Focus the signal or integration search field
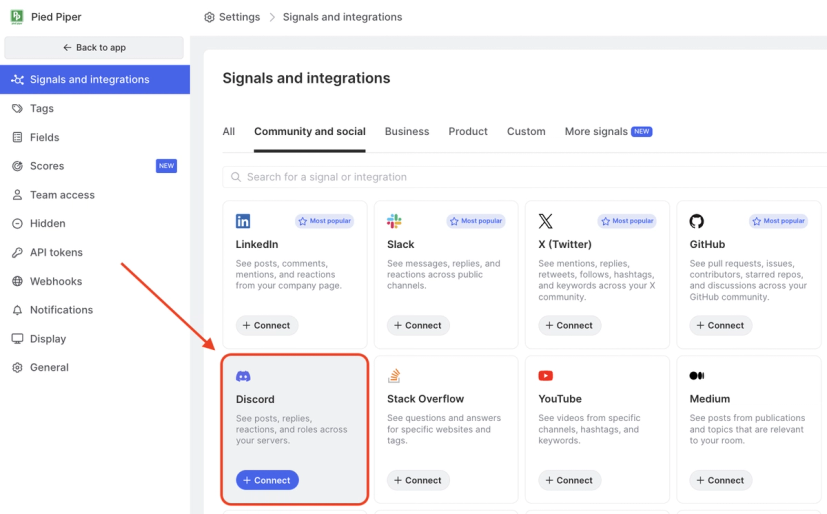This screenshot has width=827, height=514. tap(524, 177)
